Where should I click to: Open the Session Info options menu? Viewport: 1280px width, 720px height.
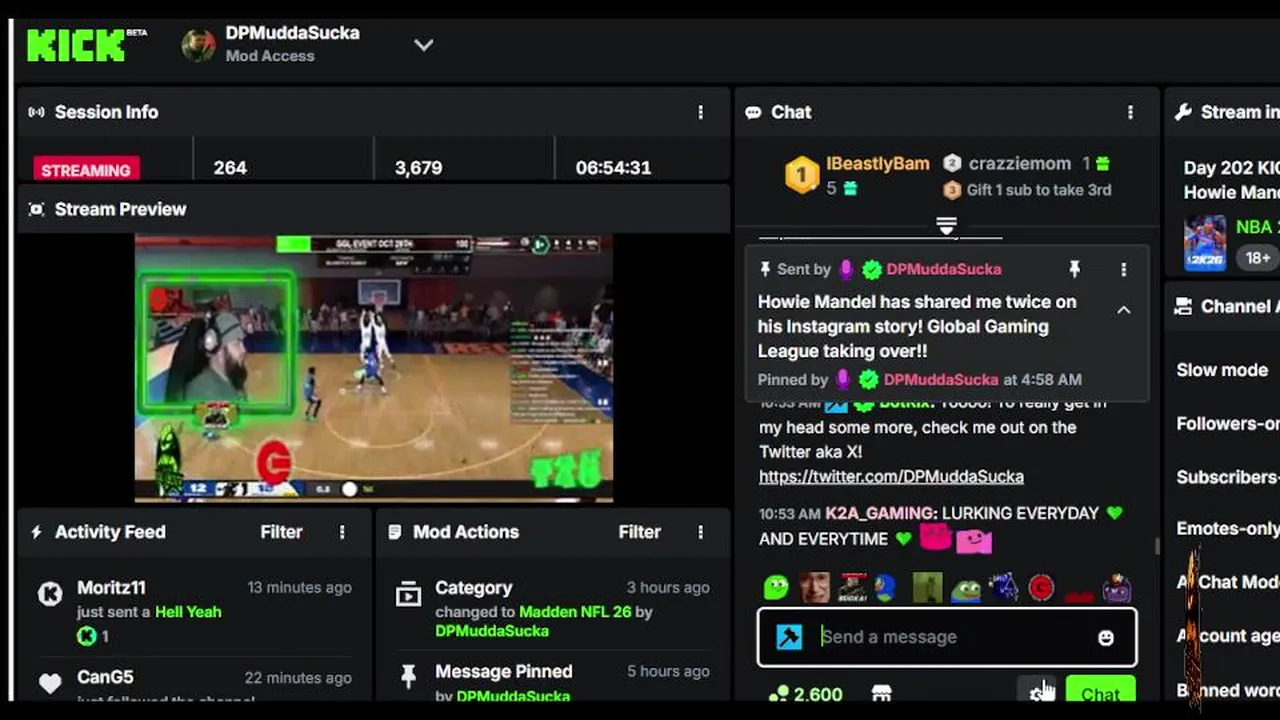pos(700,112)
